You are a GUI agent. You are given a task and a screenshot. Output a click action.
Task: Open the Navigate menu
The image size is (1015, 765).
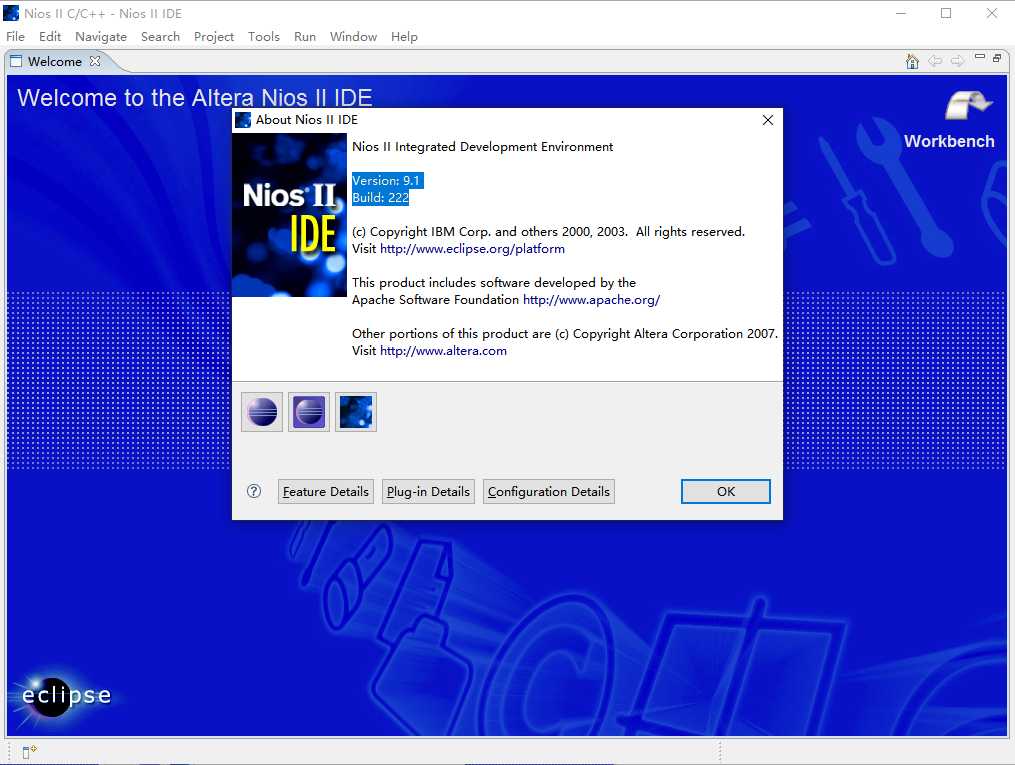coord(101,37)
